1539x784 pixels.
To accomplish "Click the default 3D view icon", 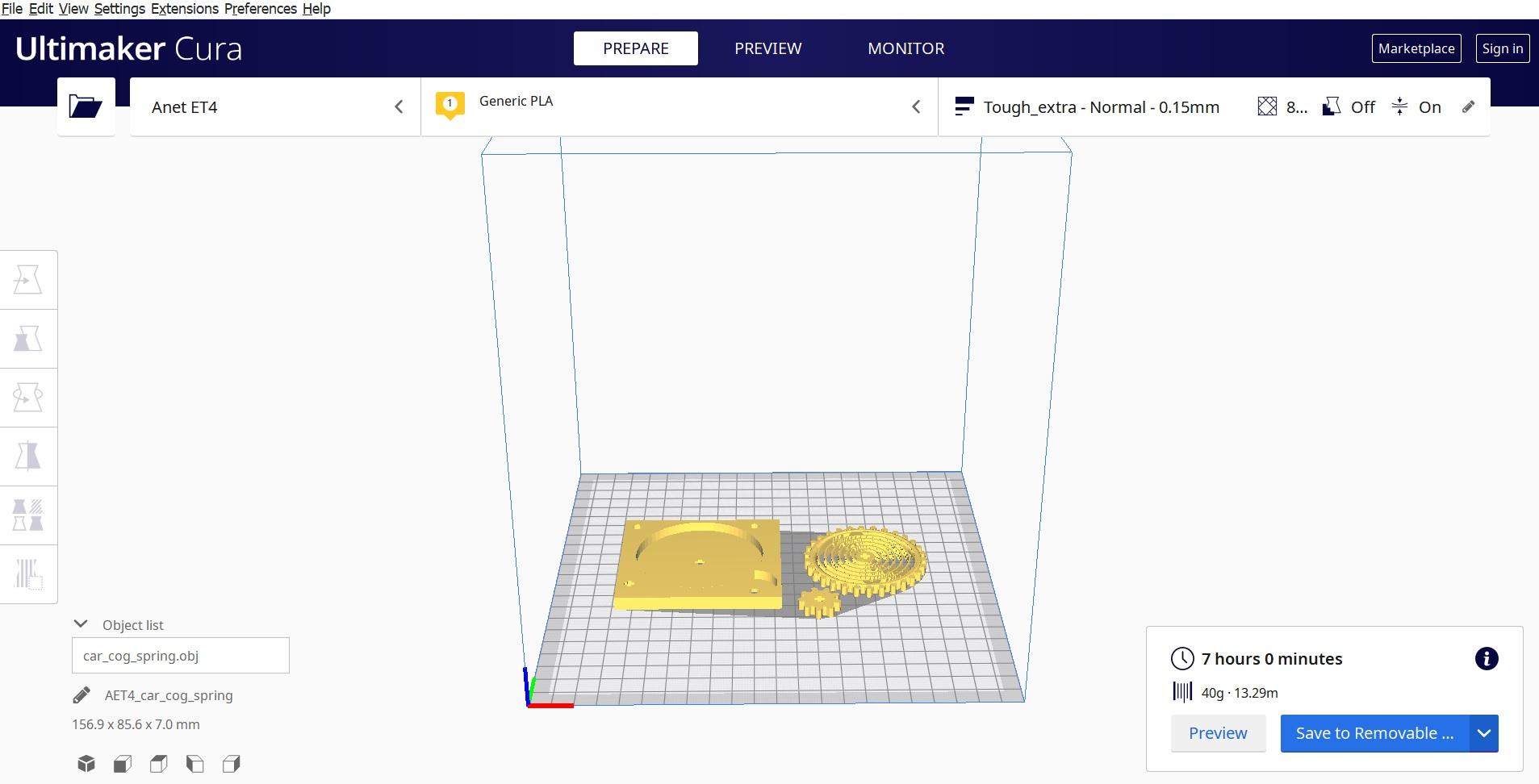I will click(x=86, y=763).
